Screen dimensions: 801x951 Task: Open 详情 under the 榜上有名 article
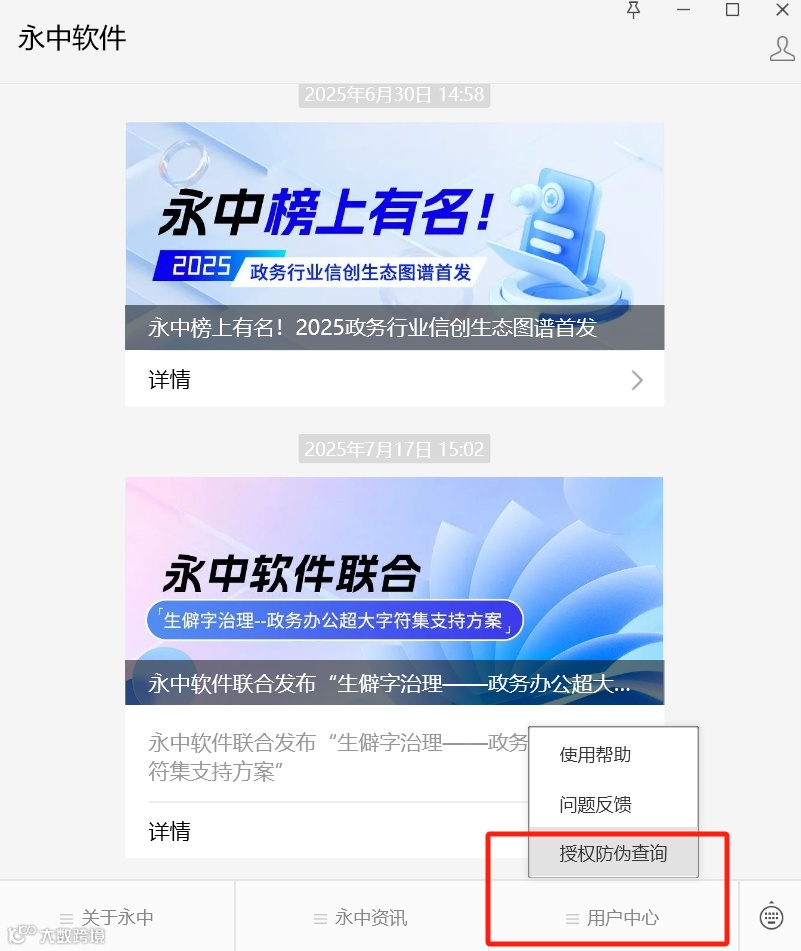coord(394,380)
